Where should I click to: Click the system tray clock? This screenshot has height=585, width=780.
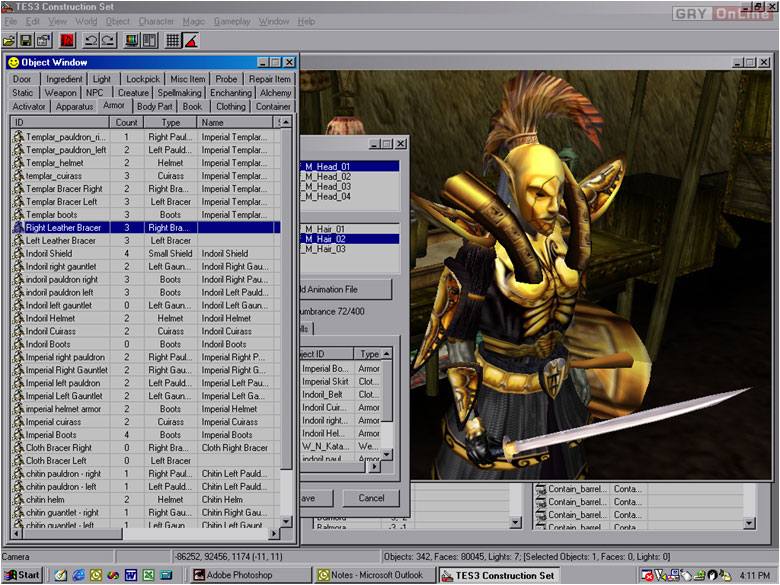click(754, 575)
